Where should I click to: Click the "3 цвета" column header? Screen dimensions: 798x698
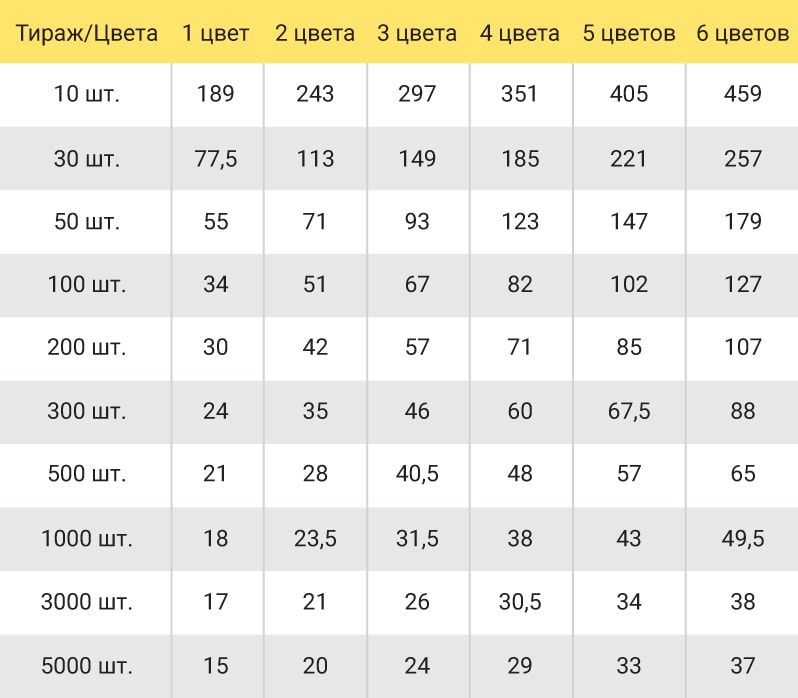(x=417, y=34)
